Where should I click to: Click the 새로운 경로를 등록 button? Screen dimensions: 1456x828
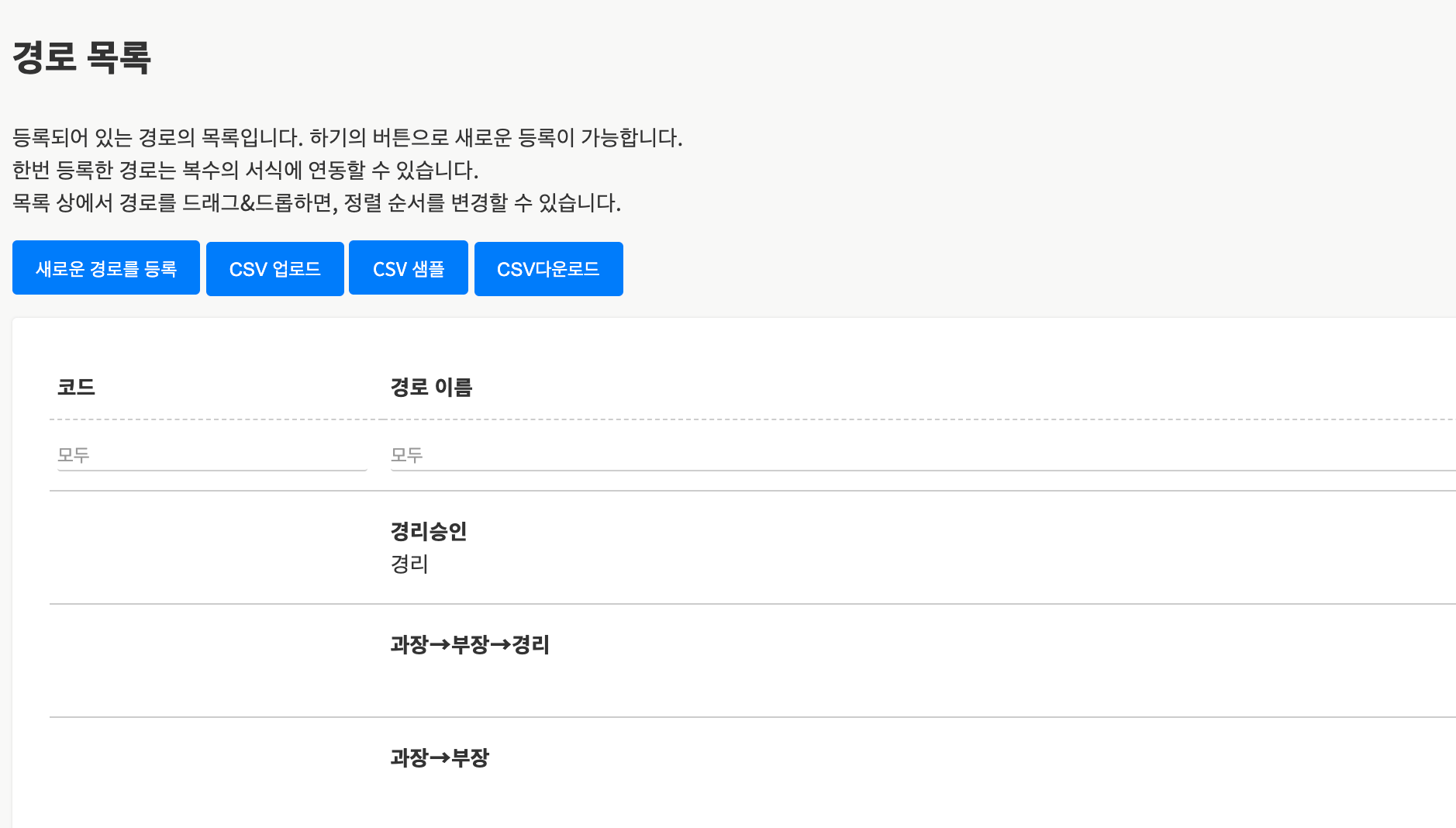click(106, 268)
